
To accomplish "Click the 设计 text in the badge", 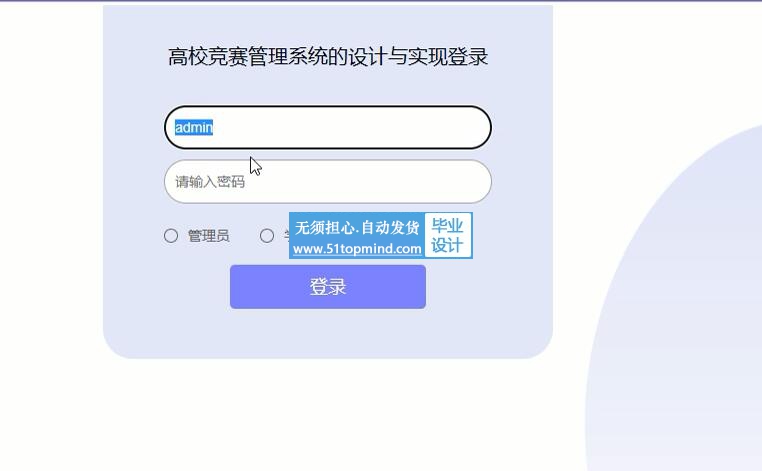I will click(447, 245).
